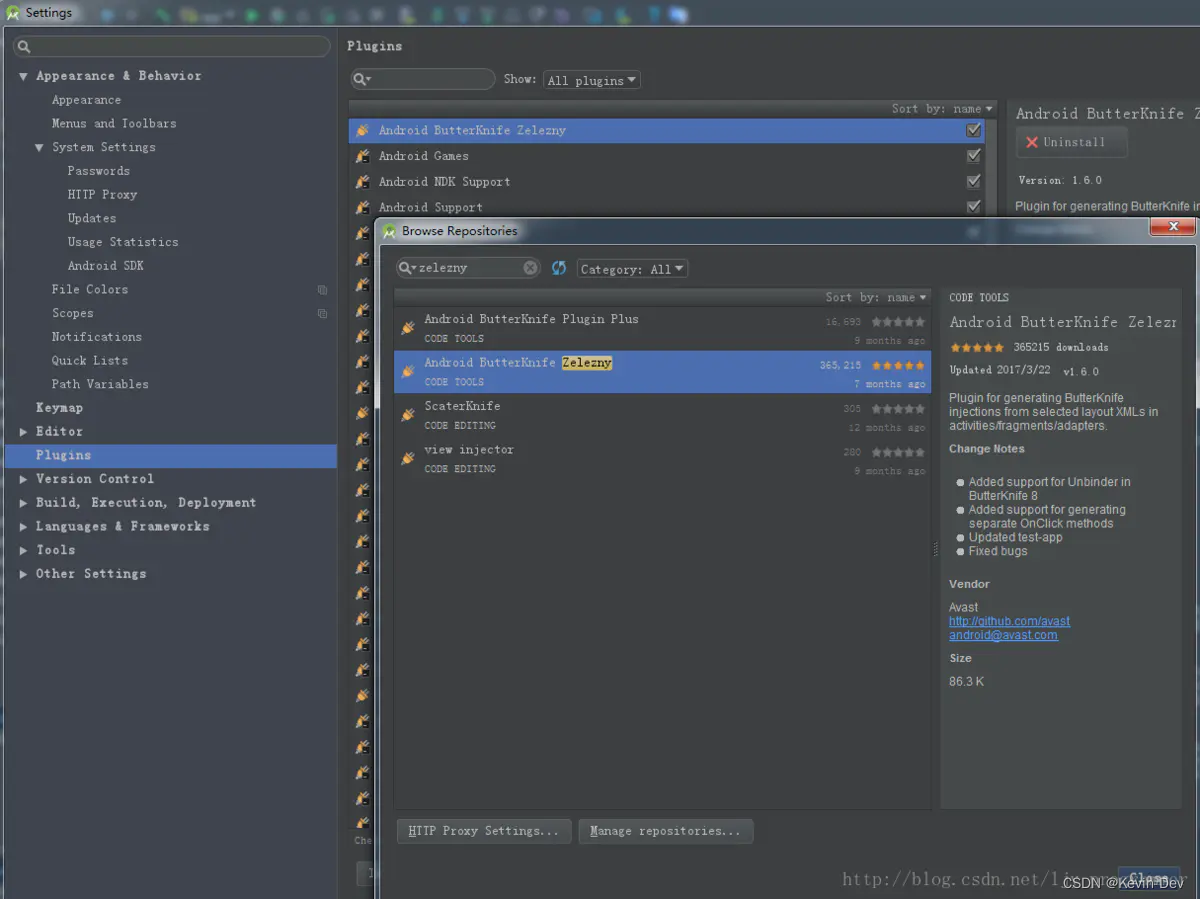The height and width of the screenshot is (899, 1200).
Task: Click plugin icon beside Android NDK Support
Action: coord(363,182)
